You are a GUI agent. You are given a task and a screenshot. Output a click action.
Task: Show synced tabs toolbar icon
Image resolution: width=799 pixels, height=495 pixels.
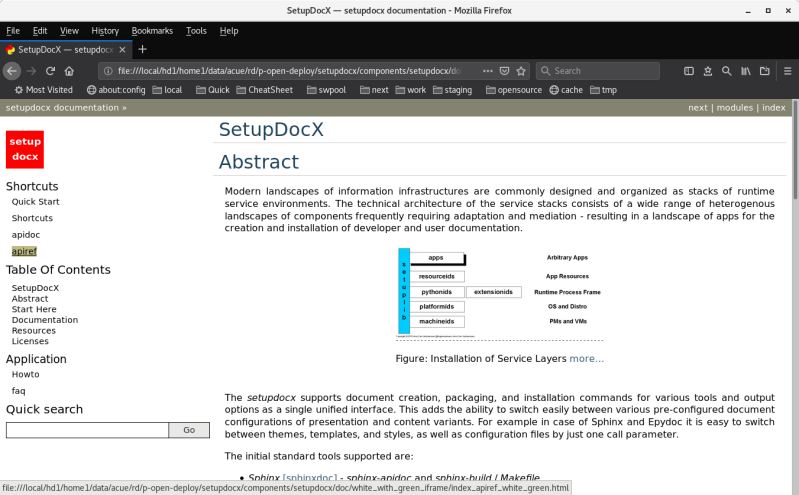764,71
